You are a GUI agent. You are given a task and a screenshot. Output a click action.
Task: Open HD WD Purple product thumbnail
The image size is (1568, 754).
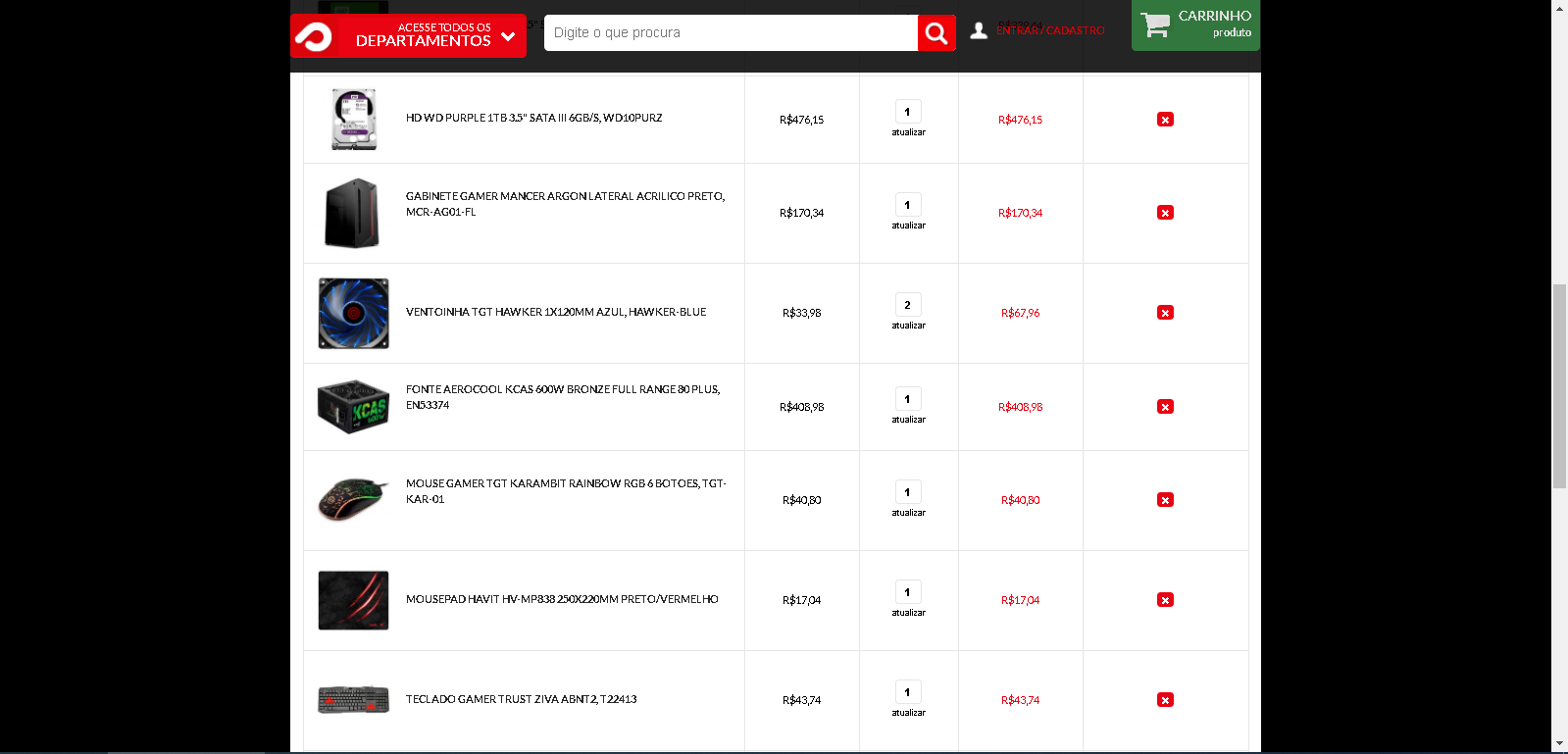tap(354, 119)
